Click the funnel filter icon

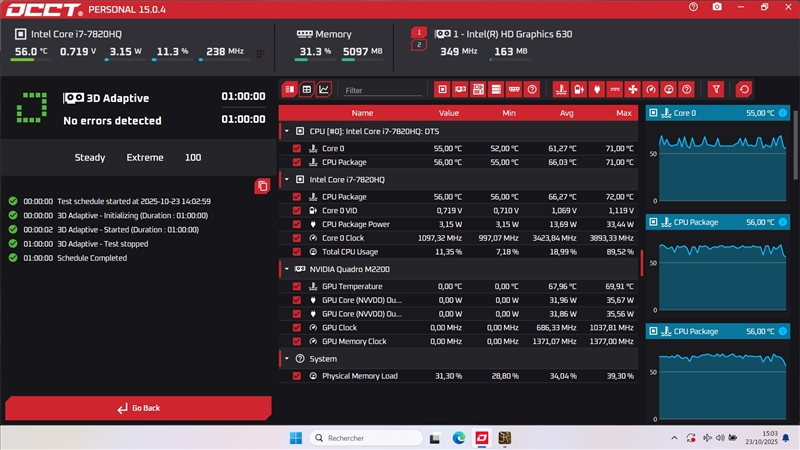pos(716,90)
